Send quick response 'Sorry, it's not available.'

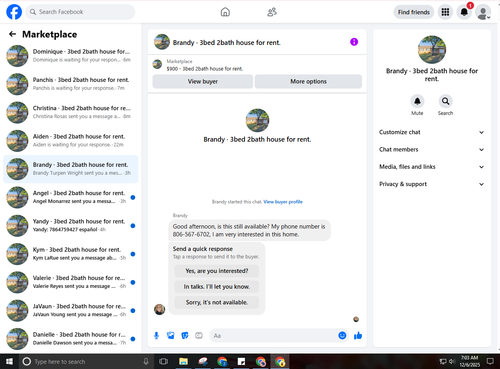217,302
